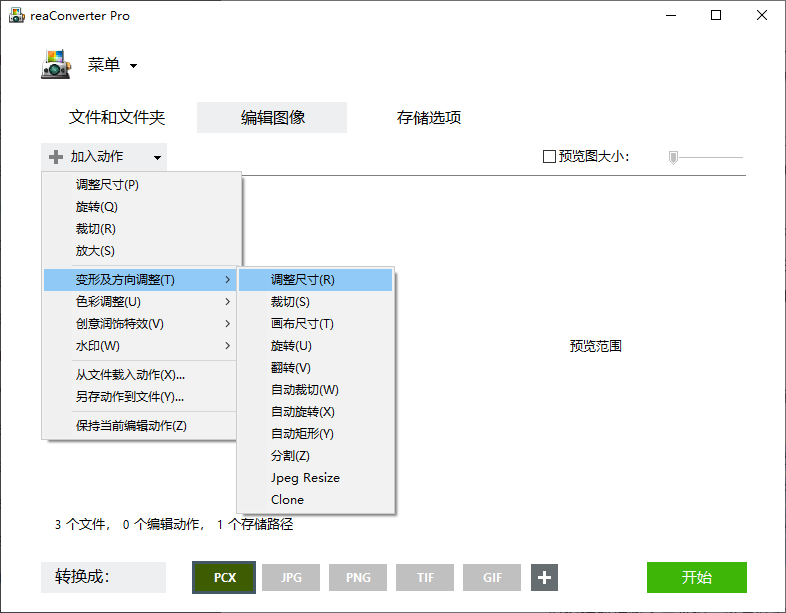786x613 pixels.
Task: Switch to the 文件和文件夹 tab
Action: pos(117,117)
